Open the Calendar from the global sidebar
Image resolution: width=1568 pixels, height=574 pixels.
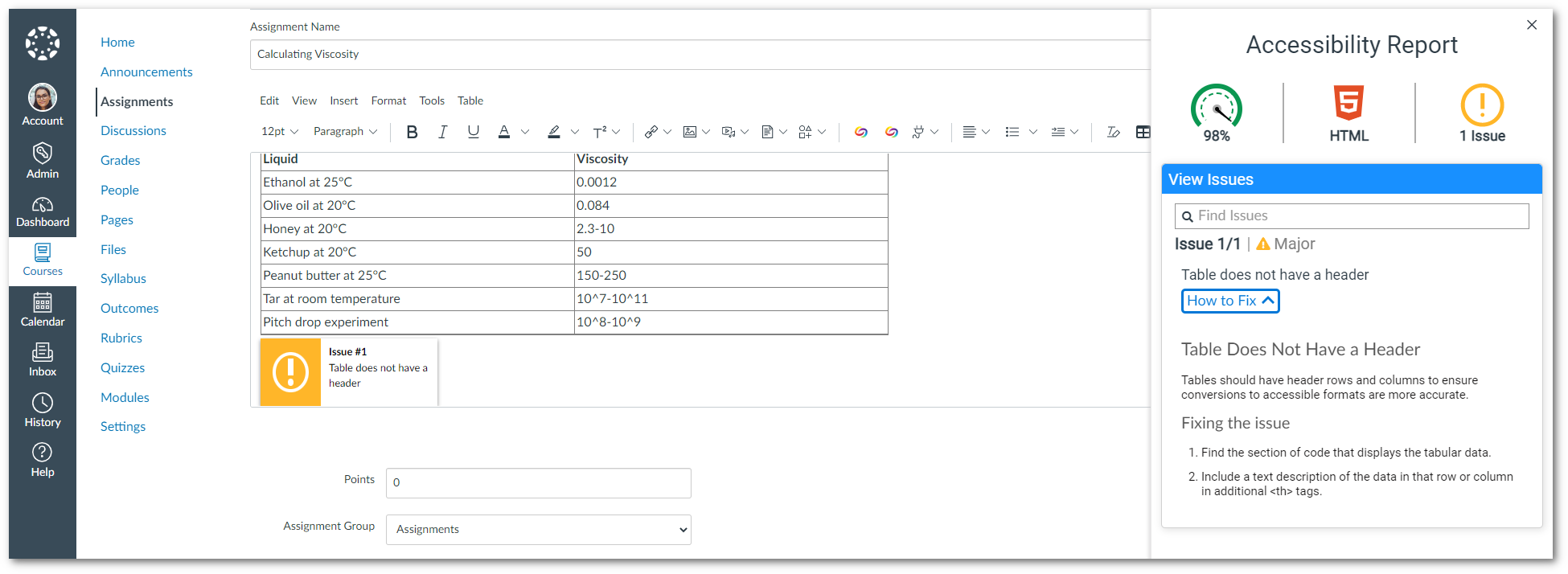point(43,310)
